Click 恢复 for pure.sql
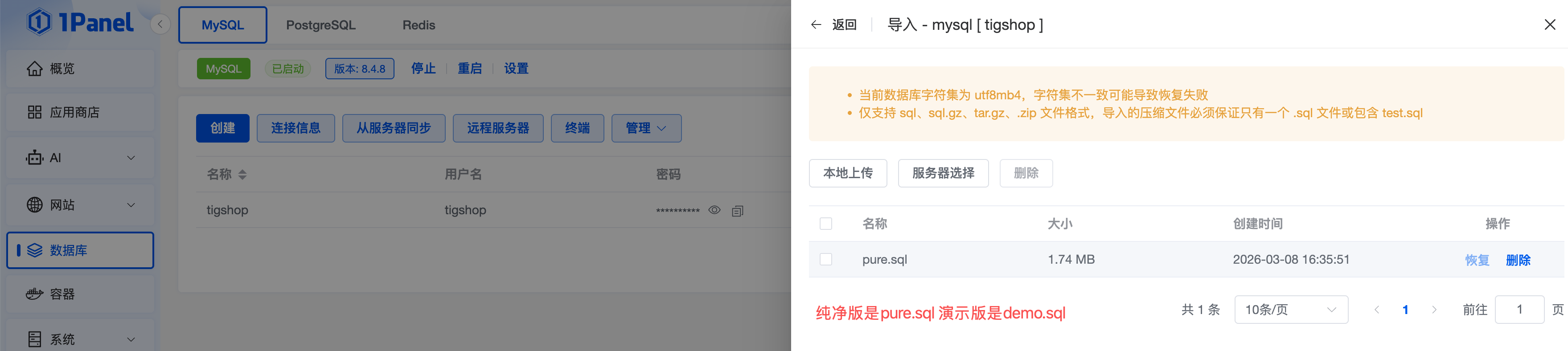Image resolution: width=1568 pixels, height=351 pixels. pyautogui.click(x=1476, y=261)
